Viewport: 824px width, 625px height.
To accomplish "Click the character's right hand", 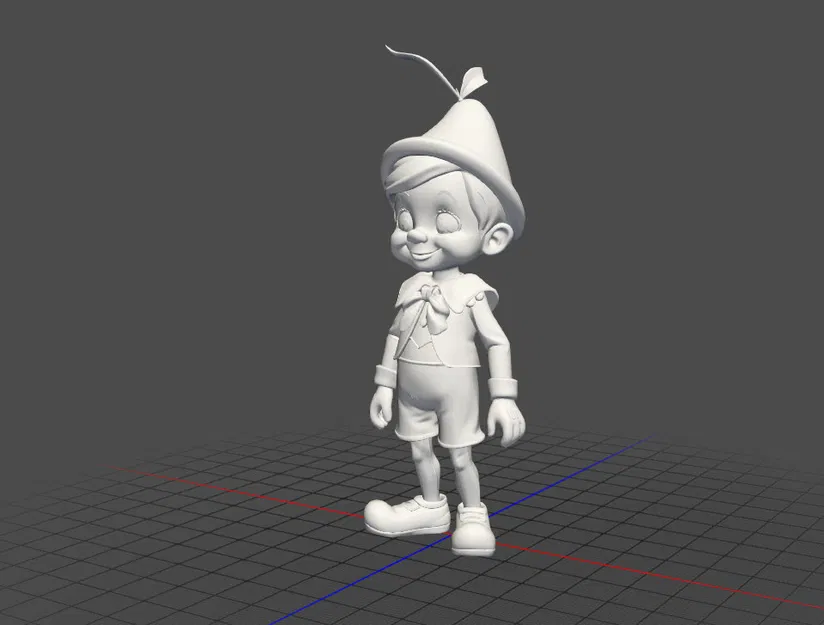I will 380,408.
